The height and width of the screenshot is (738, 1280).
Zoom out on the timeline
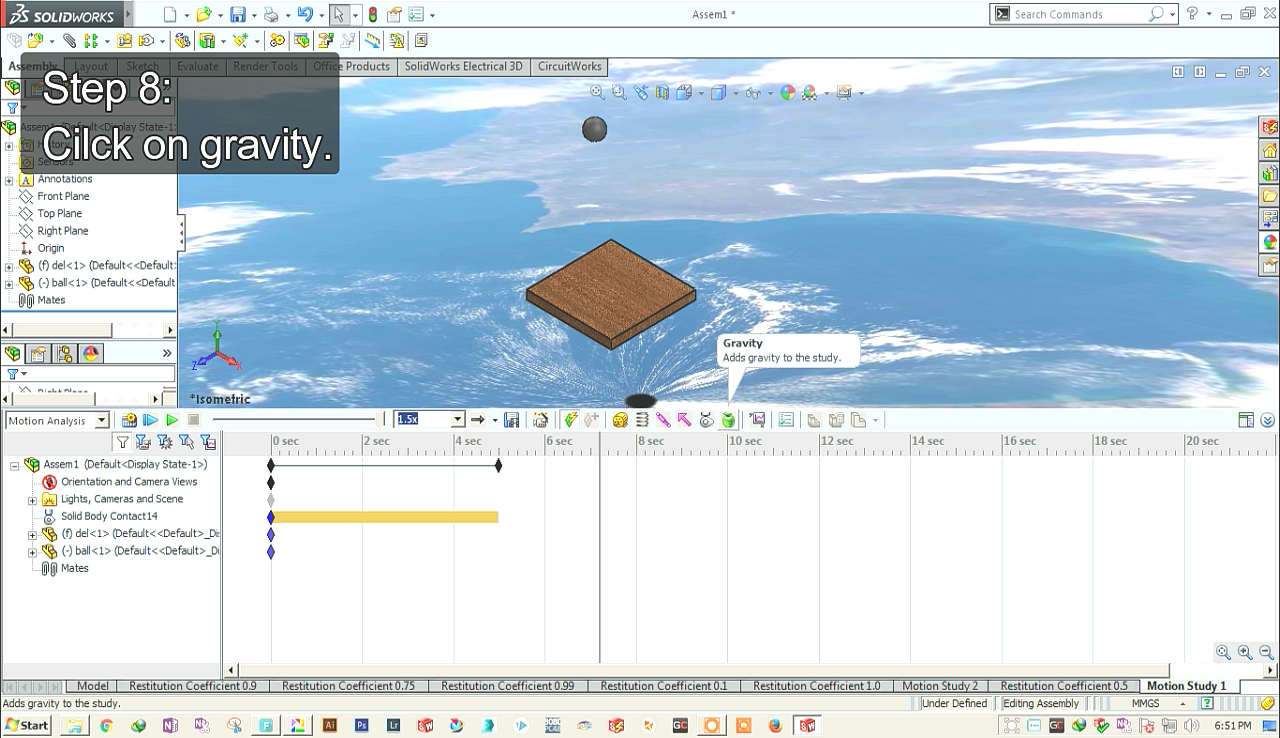click(x=1266, y=652)
